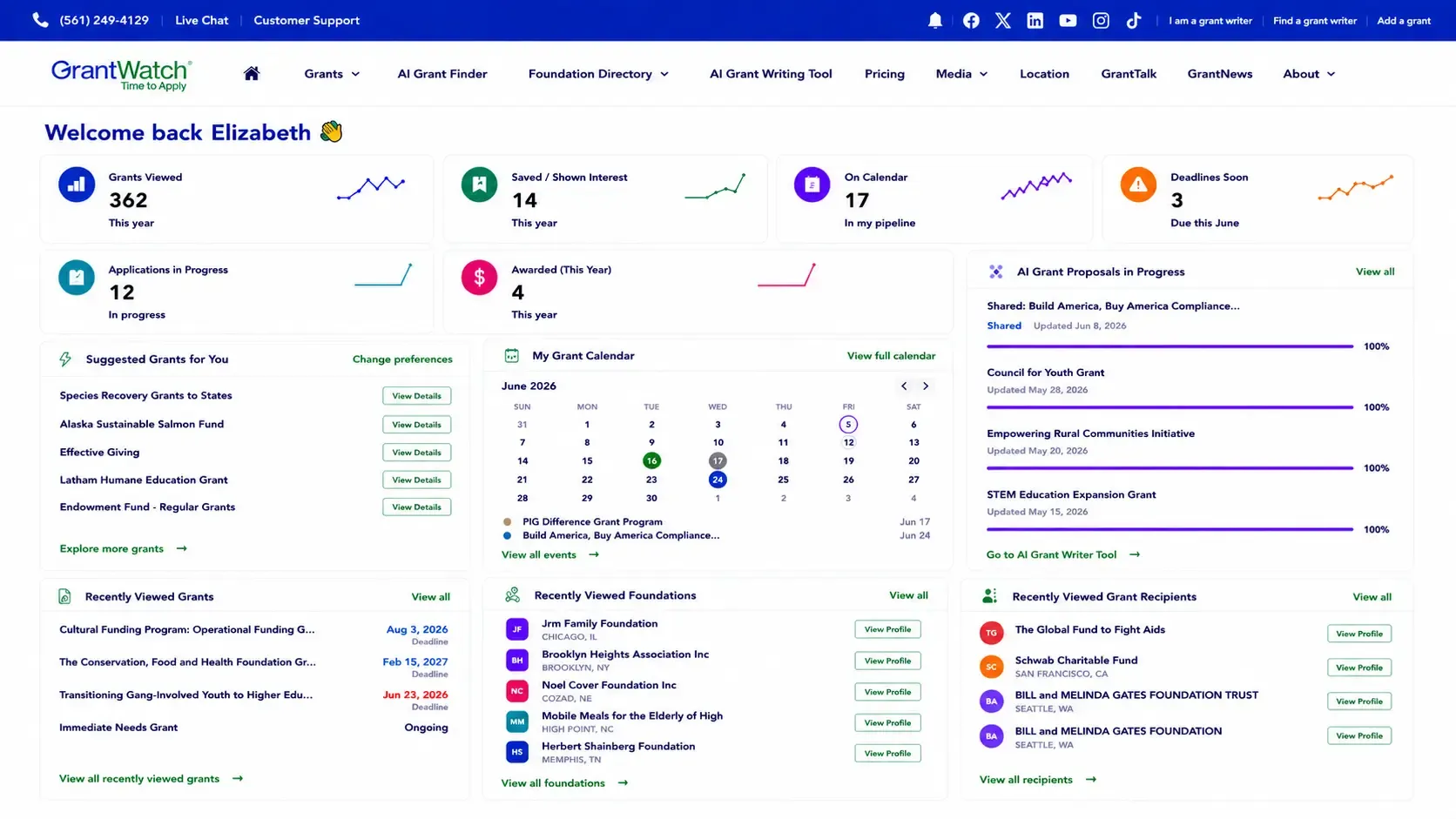Open the YouTube icon
The width and height of the screenshot is (1456, 819).
tap(1068, 20)
